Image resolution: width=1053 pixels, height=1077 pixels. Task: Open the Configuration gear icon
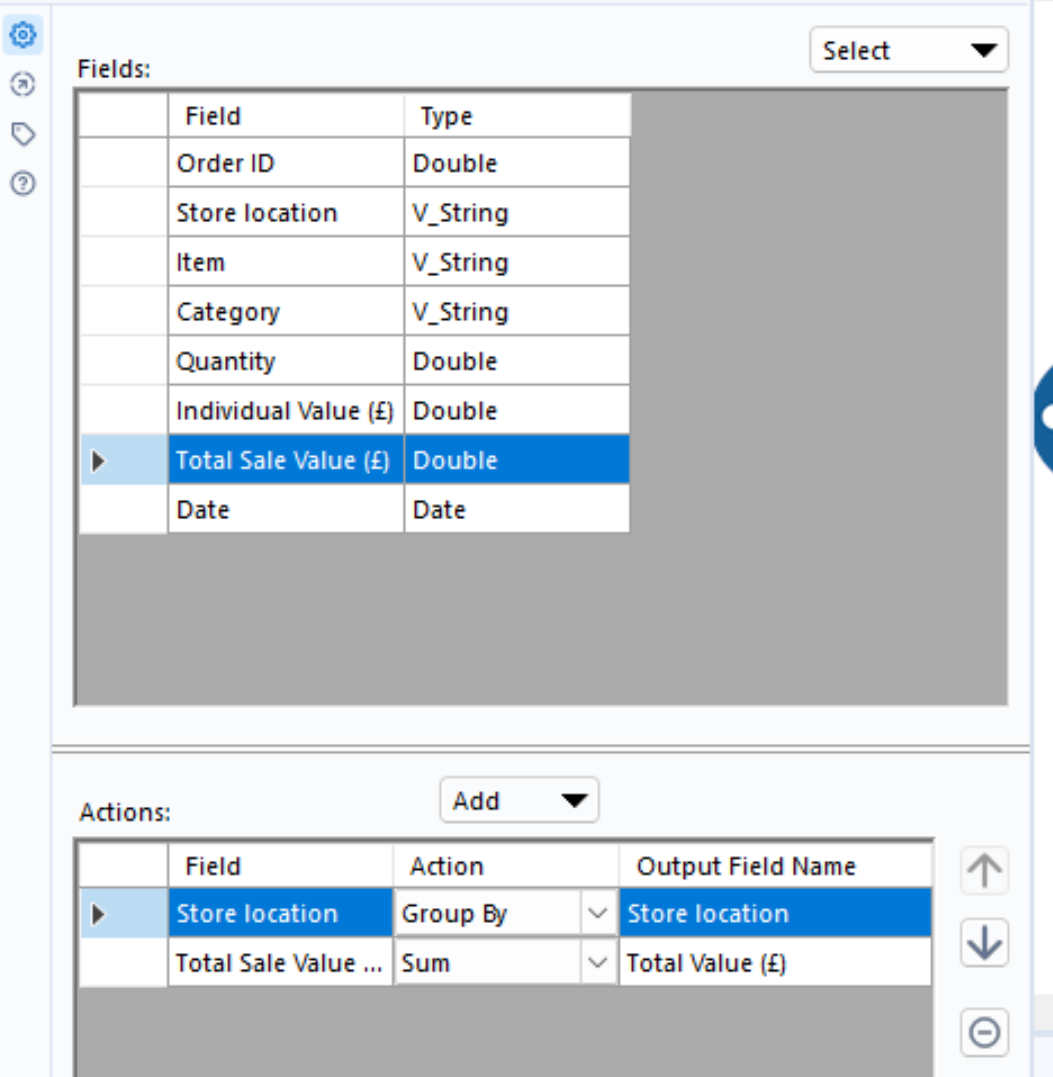click(24, 37)
